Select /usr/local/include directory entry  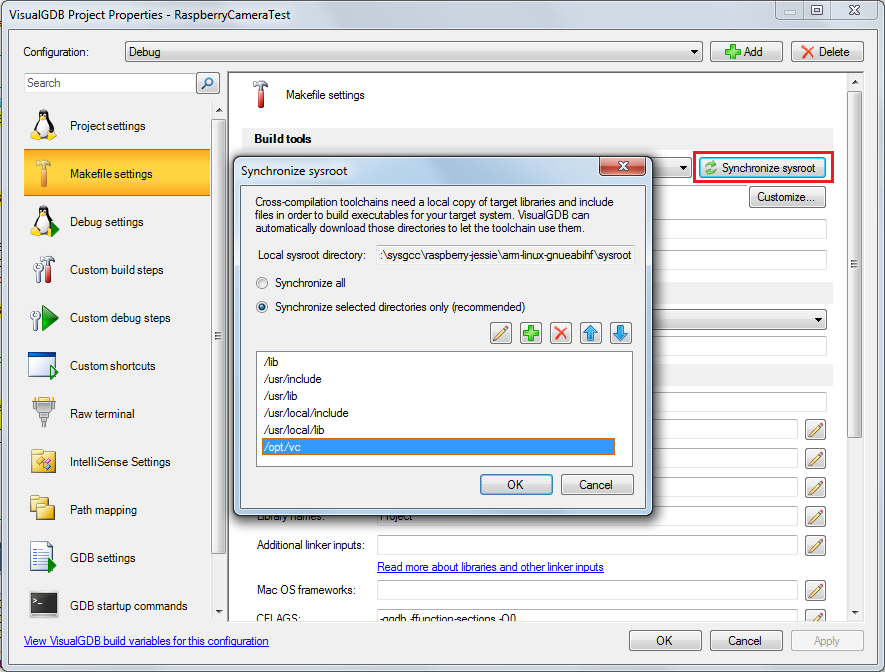439,412
